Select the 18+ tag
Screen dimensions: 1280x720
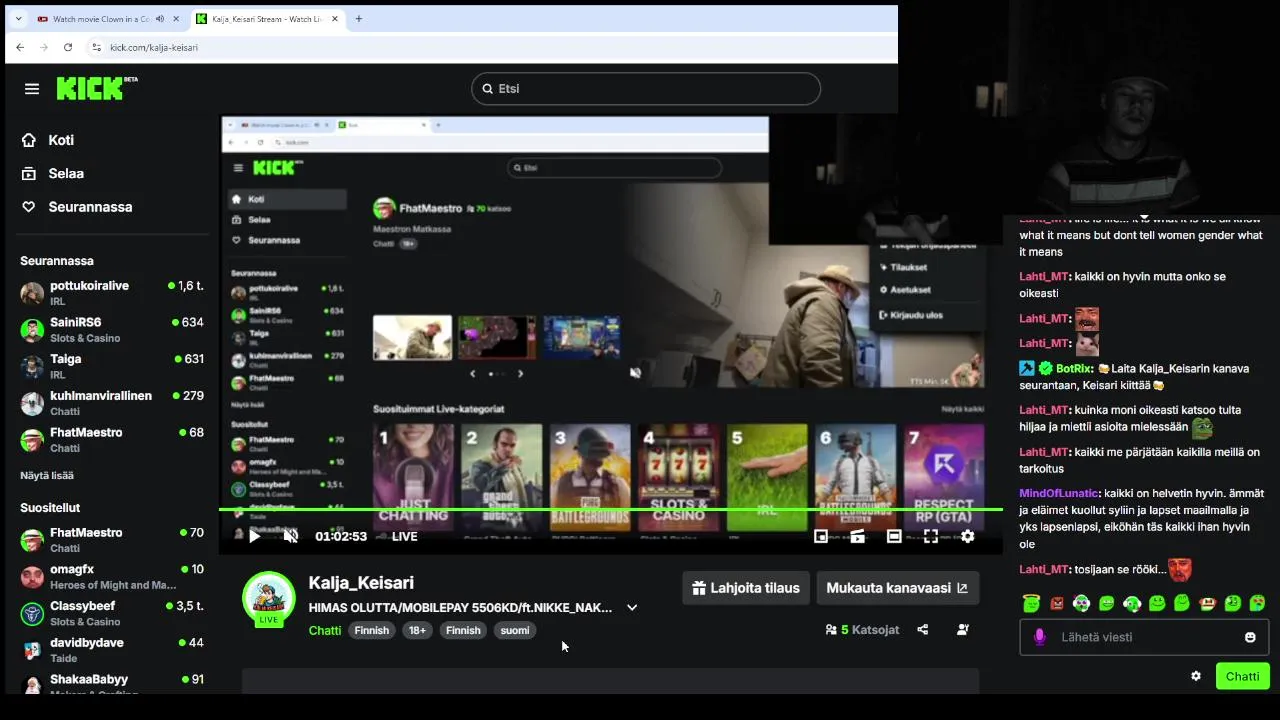417,630
